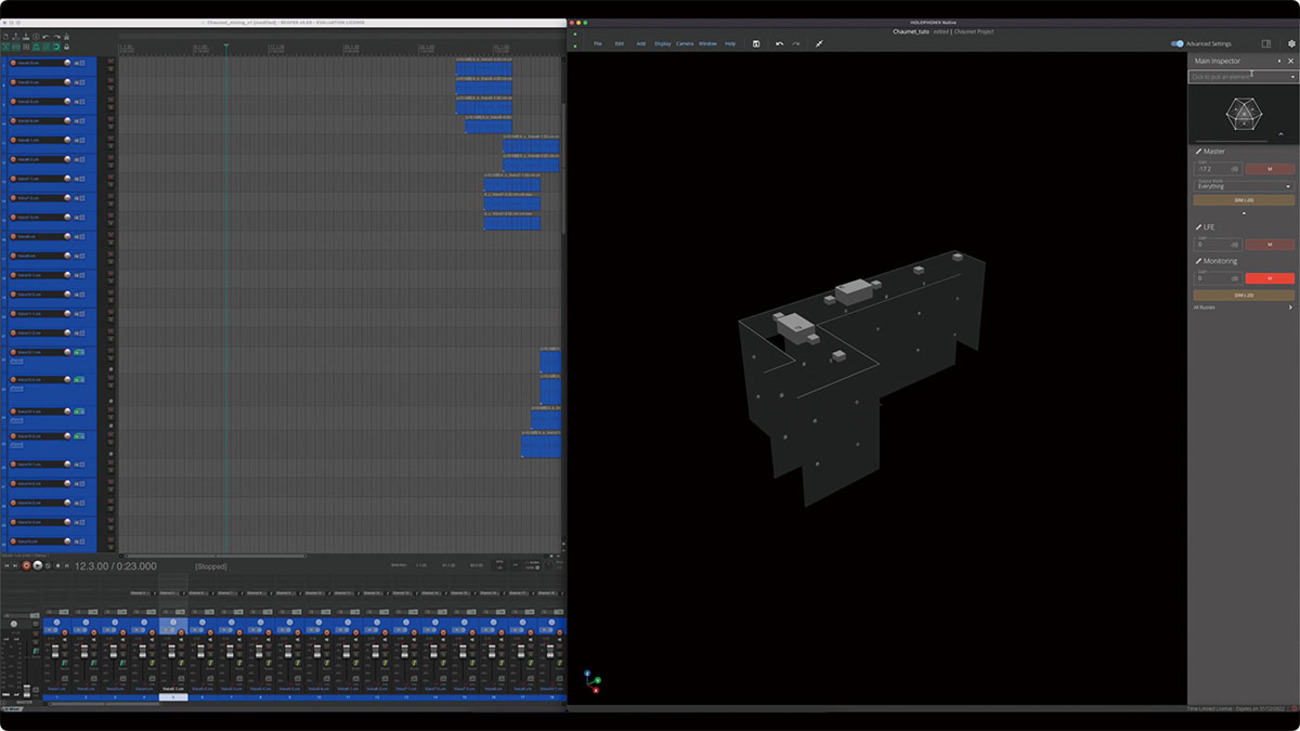This screenshot has width=1300, height=731.
Task: Open the Camera menu
Action: coord(684,44)
